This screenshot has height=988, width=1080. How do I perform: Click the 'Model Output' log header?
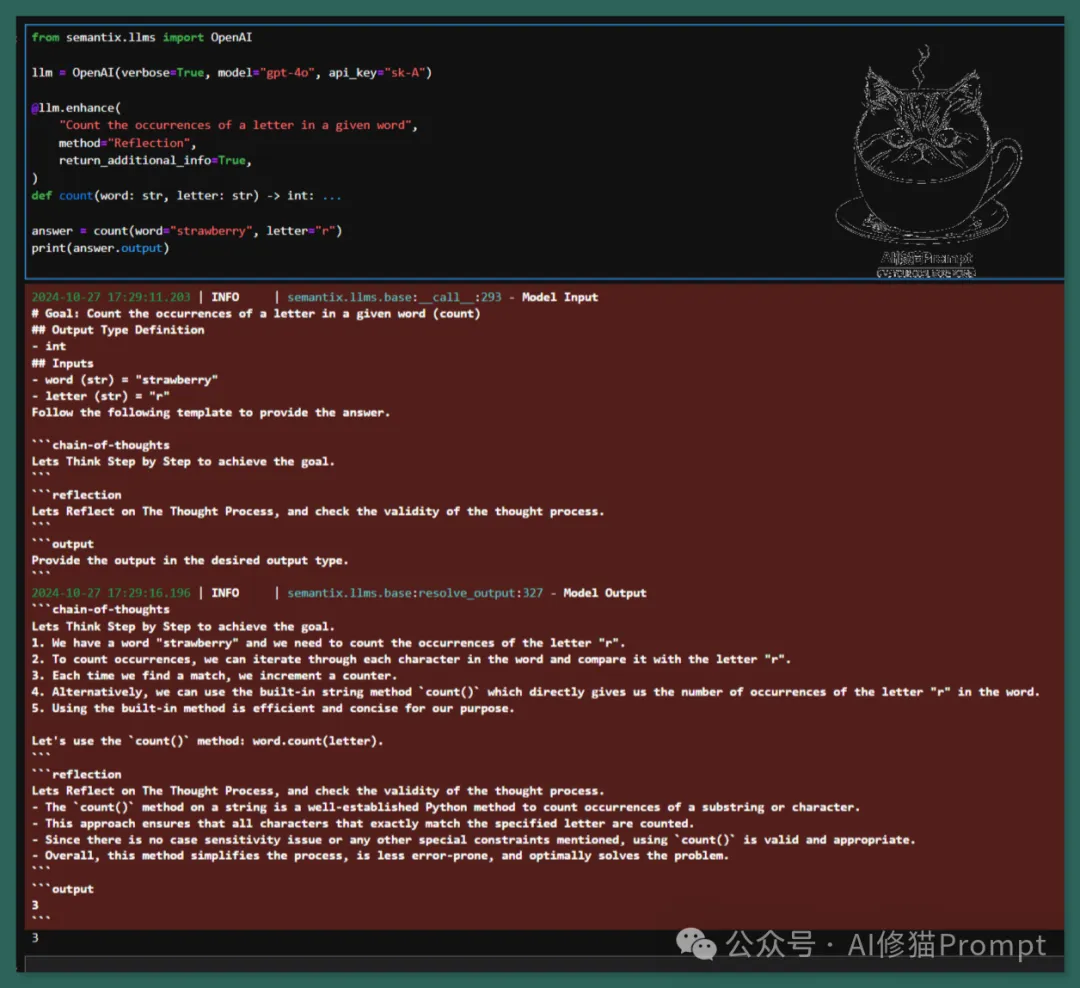(605, 593)
